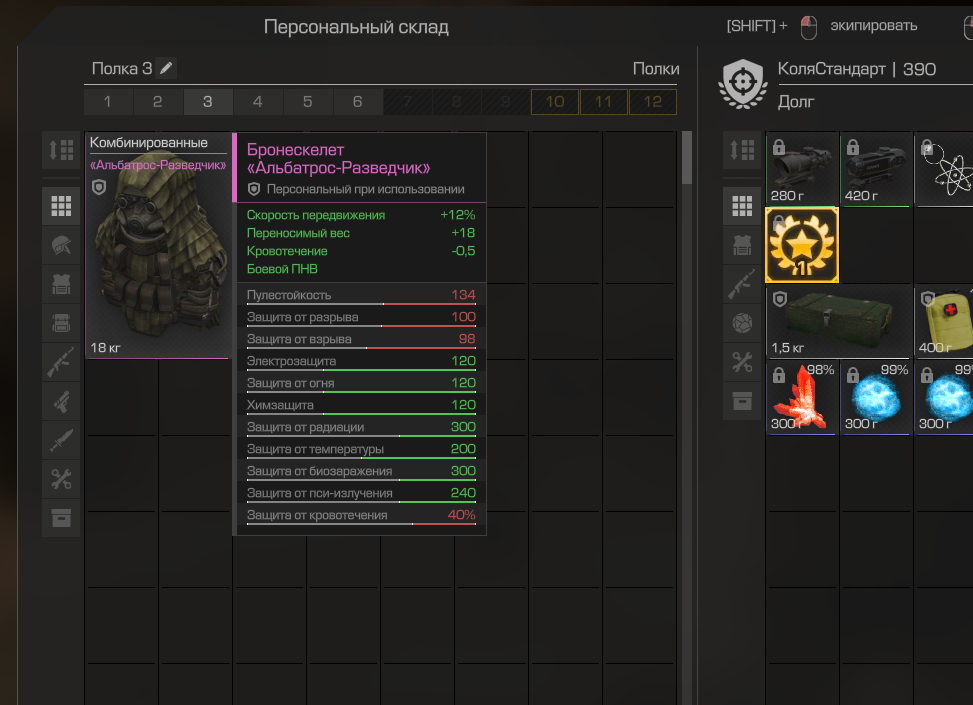Filter warehouse by assault rifle icon
This screenshot has height=705, width=973.
pos(61,362)
